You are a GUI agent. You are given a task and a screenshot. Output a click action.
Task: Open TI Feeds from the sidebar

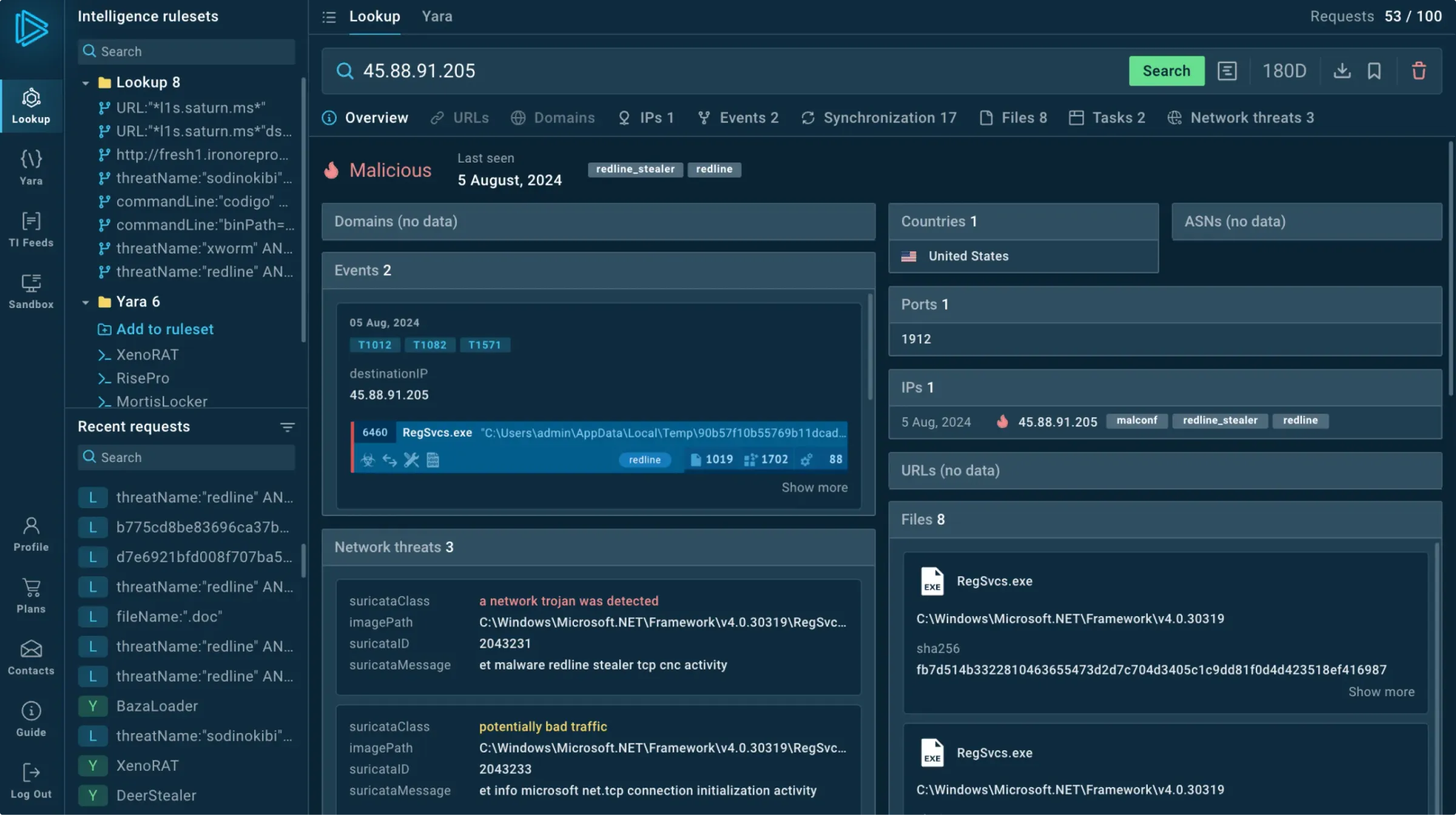[31, 229]
